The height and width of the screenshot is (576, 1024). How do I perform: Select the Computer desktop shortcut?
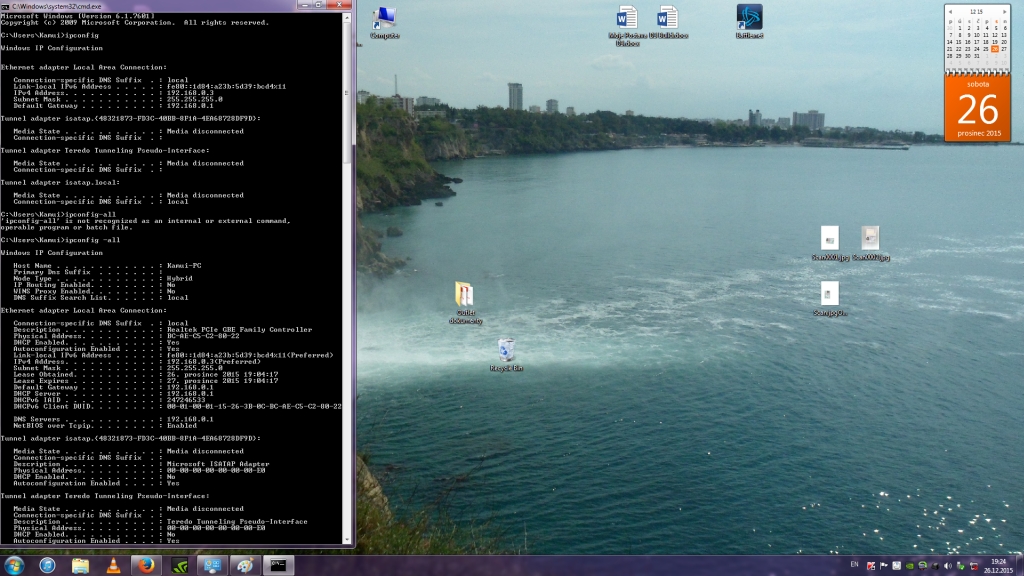coord(384,20)
